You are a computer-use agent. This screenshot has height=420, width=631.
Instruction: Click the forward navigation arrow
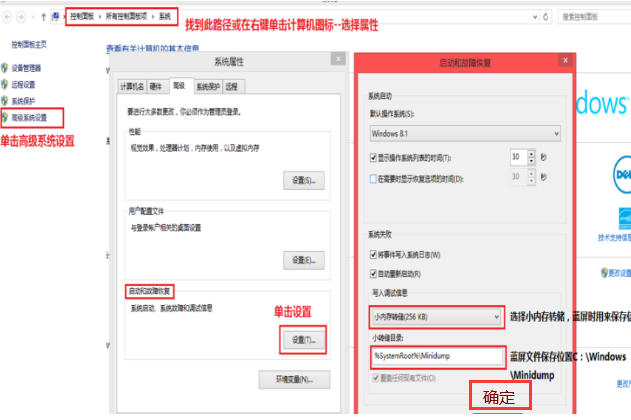(21, 17)
